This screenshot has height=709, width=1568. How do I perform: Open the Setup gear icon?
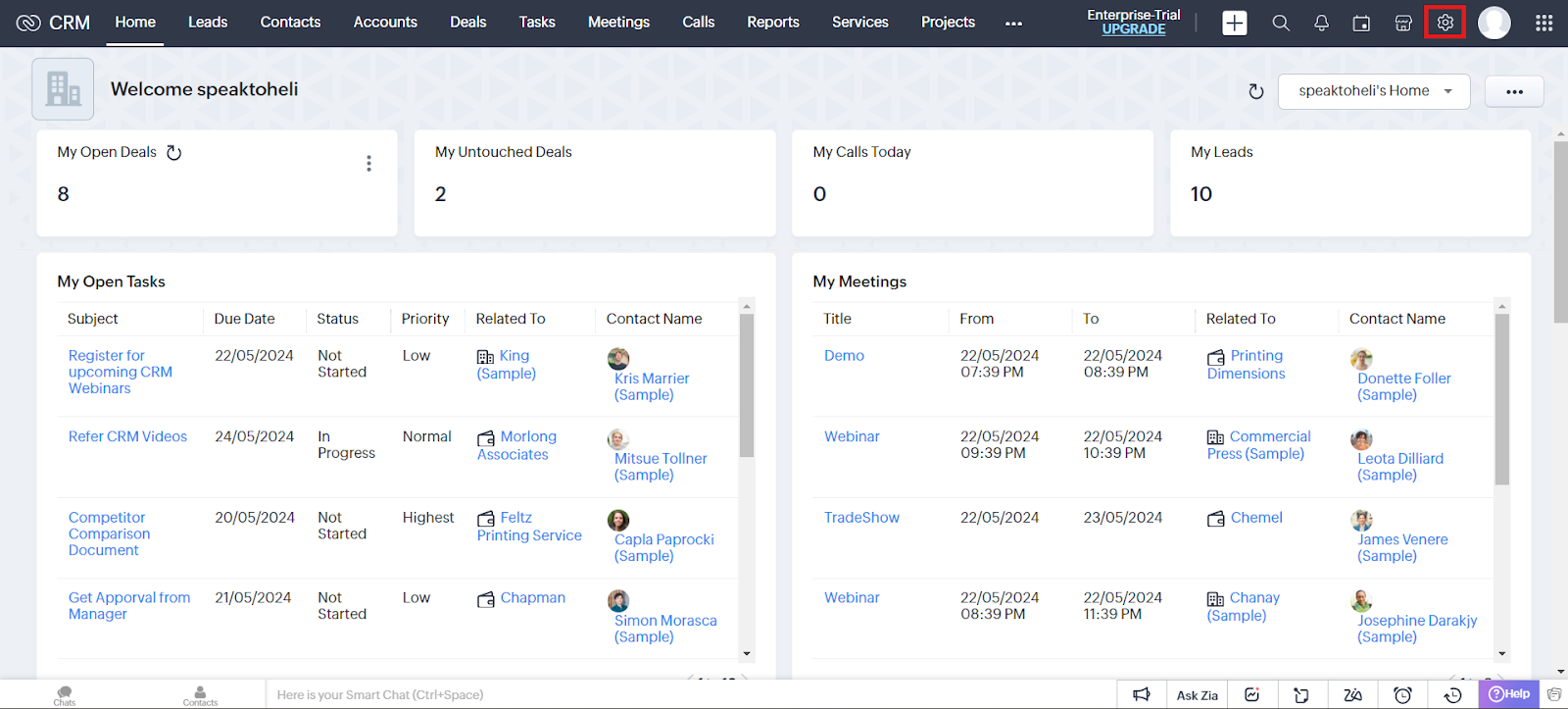pyautogui.click(x=1445, y=22)
